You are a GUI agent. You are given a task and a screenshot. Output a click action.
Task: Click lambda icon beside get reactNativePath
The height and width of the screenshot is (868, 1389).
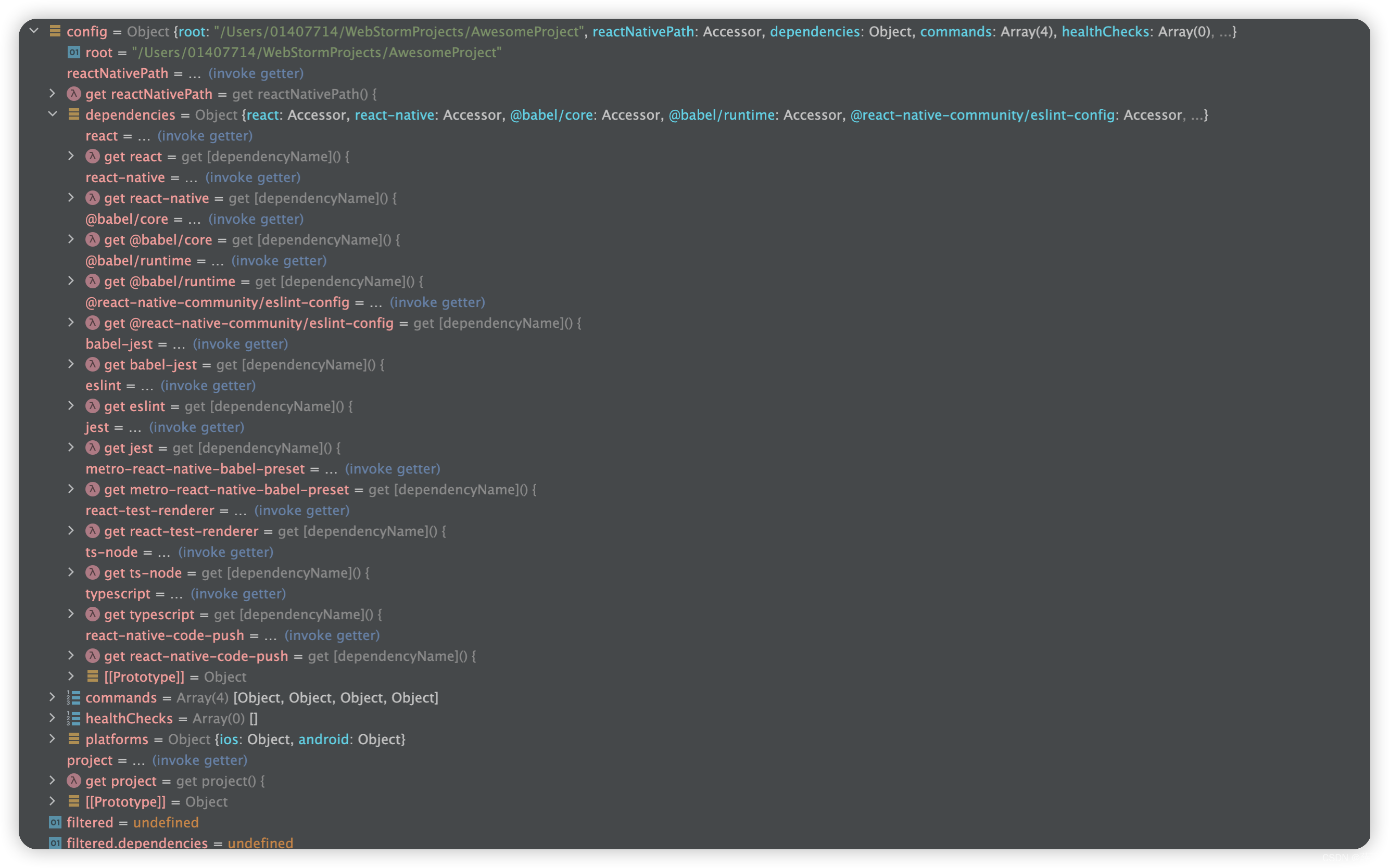(73, 94)
